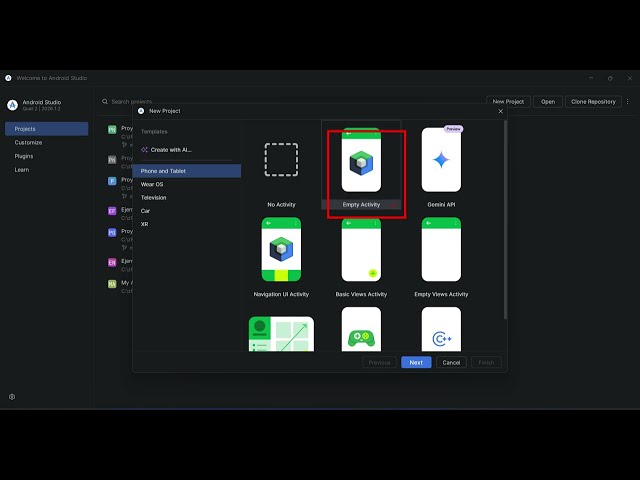This screenshot has width=640, height=480.
Task: Open Create with AI option
Action: click(171, 150)
